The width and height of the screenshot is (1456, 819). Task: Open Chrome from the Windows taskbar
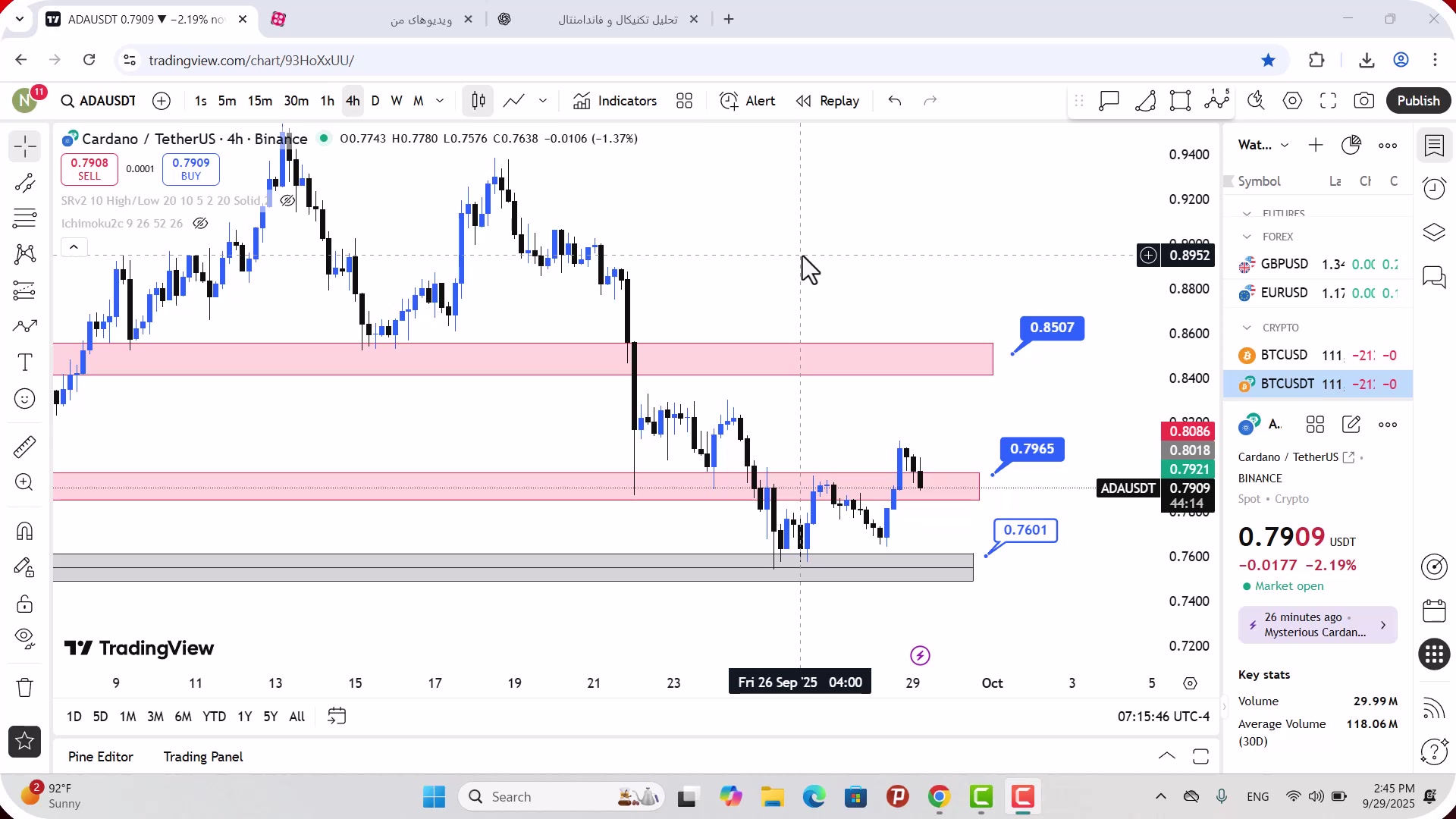939,797
